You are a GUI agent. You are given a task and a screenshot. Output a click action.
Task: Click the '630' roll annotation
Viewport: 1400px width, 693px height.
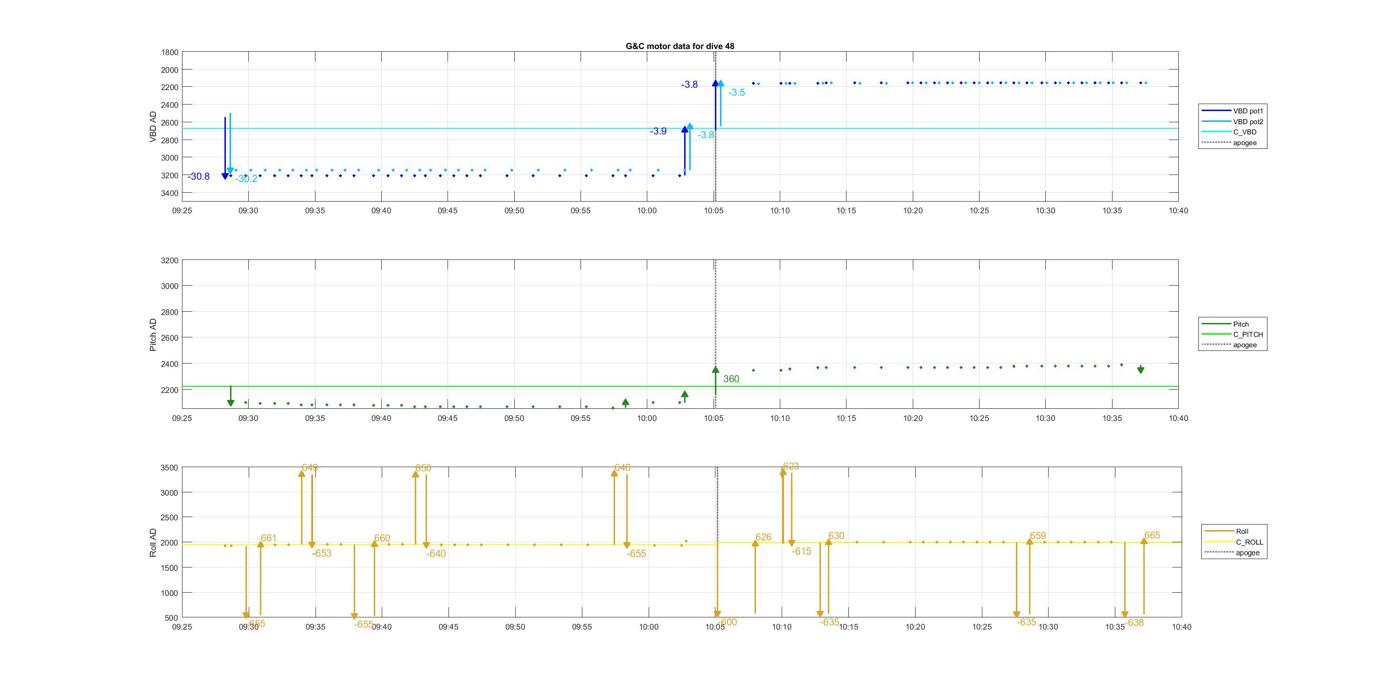coord(837,536)
